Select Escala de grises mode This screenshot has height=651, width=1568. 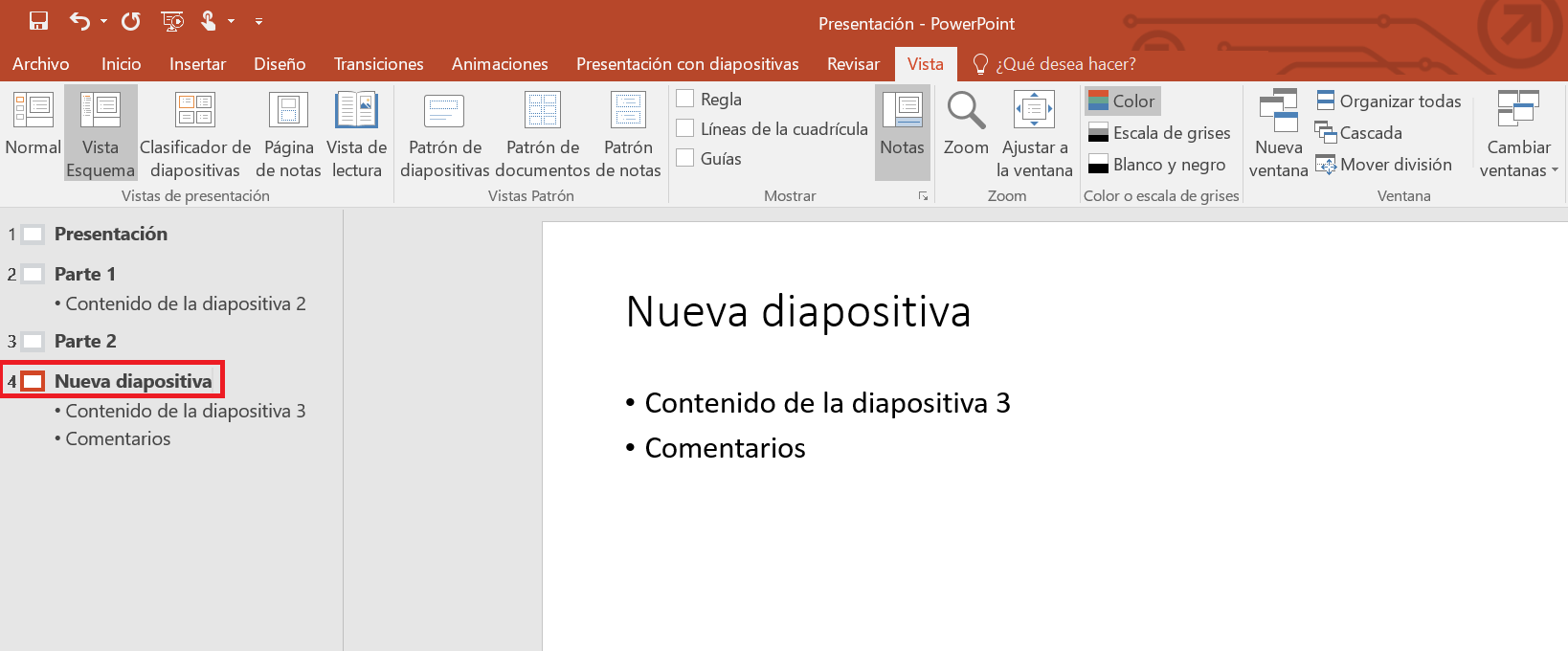pos(1159,132)
